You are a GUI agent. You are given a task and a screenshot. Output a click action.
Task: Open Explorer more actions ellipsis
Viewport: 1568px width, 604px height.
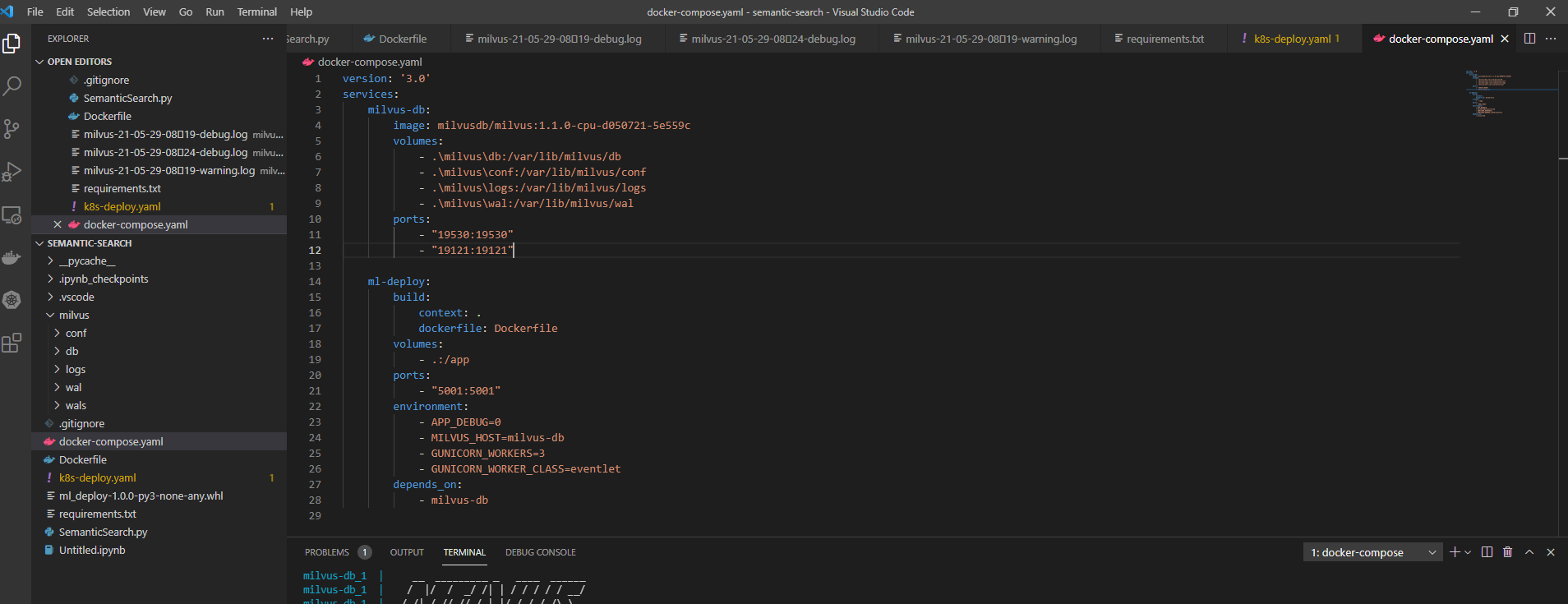click(268, 39)
